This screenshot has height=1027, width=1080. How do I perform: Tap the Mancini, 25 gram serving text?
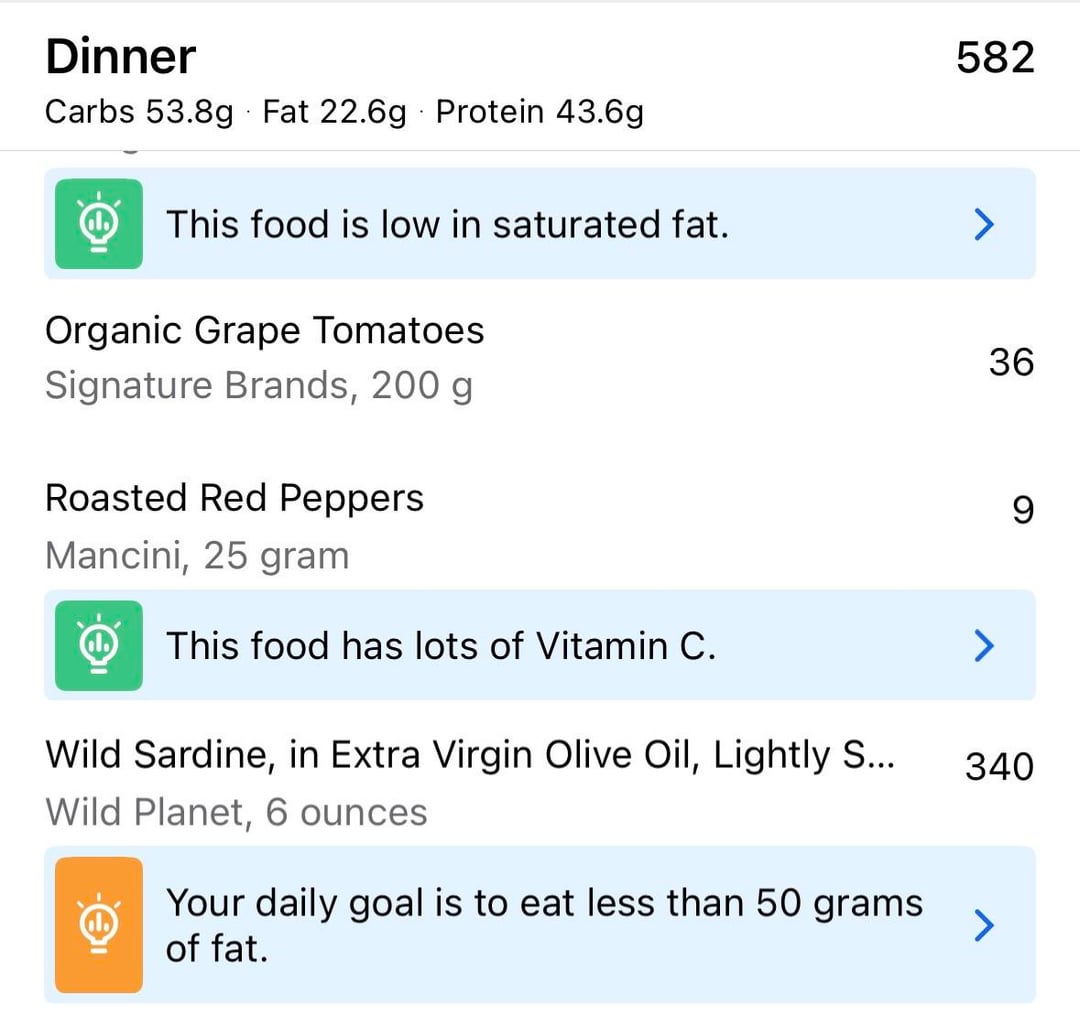pyautogui.click(x=198, y=555)
